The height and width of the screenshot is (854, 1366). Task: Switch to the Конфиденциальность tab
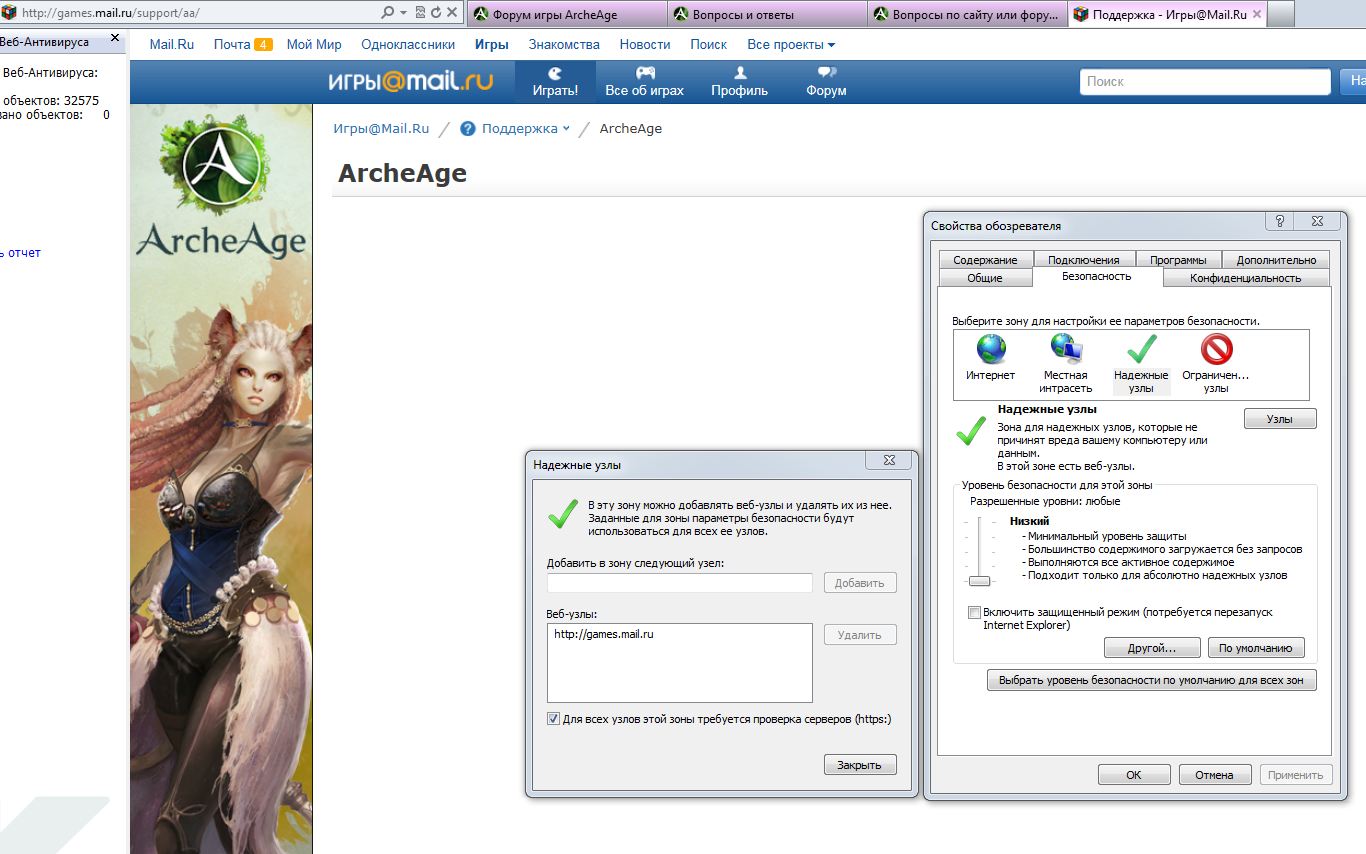(1246, 278)
